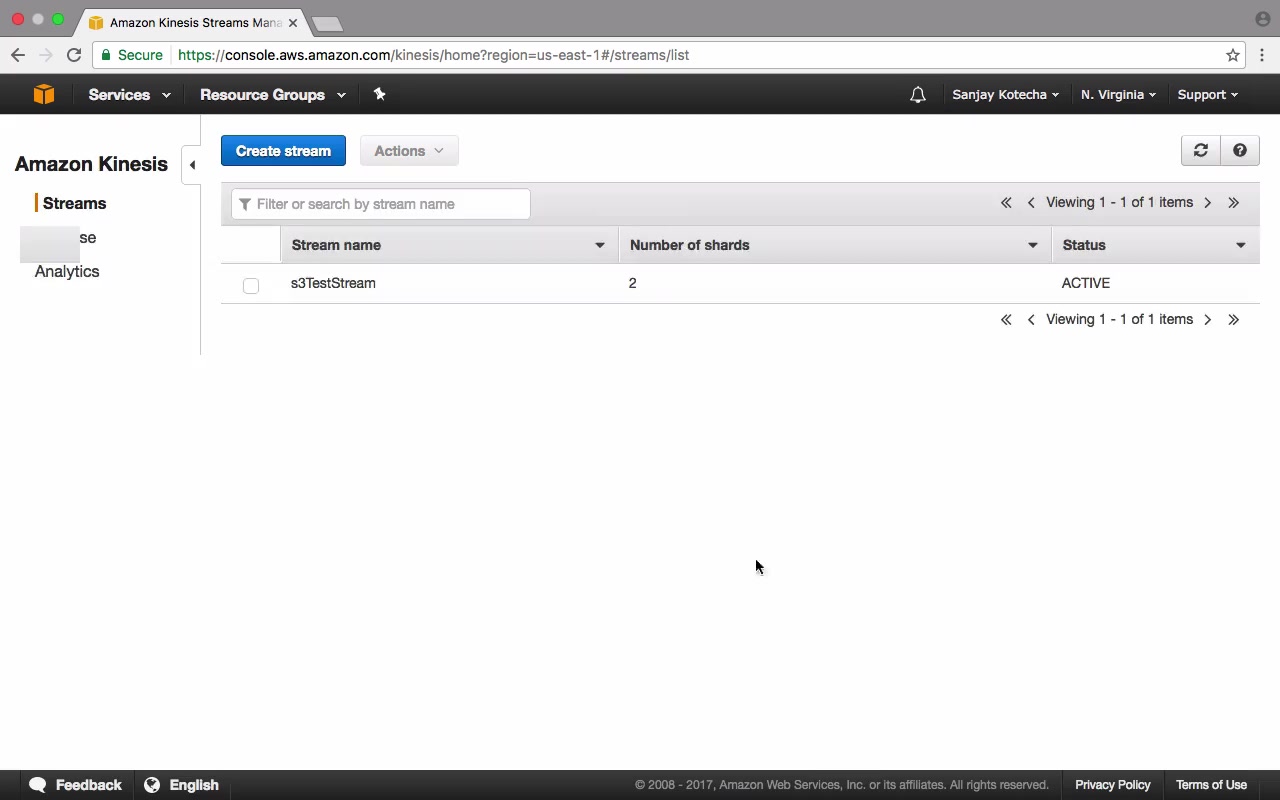Open the Support dropdown menu
The height and width of the screenshot is (800, 1280).
[1207, 95]
